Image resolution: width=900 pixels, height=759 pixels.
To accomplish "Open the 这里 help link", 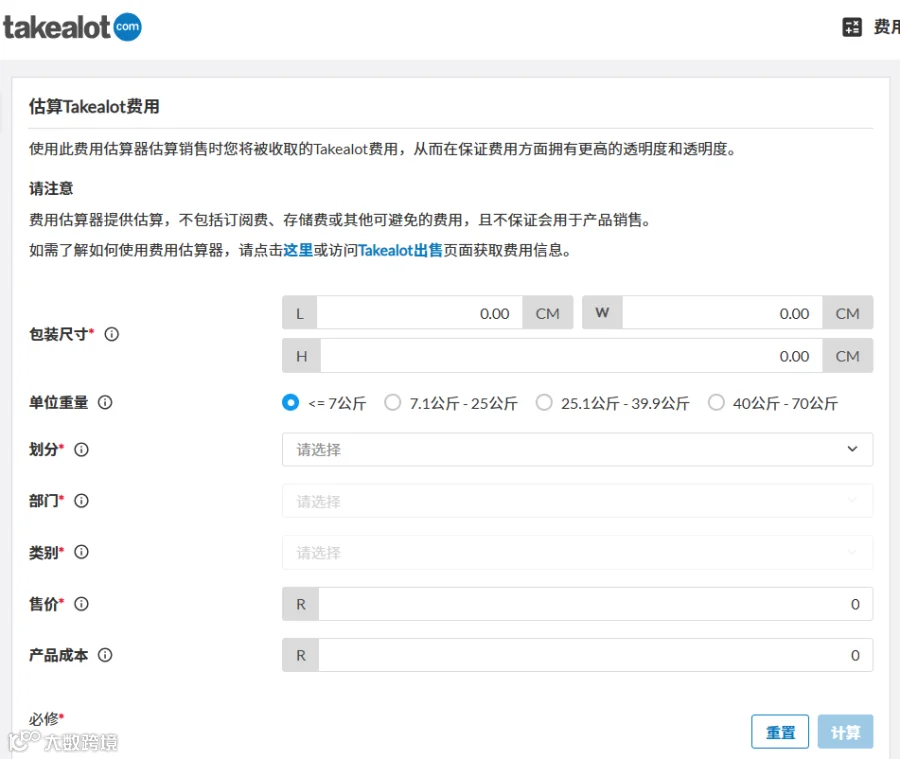I will 298,250.
